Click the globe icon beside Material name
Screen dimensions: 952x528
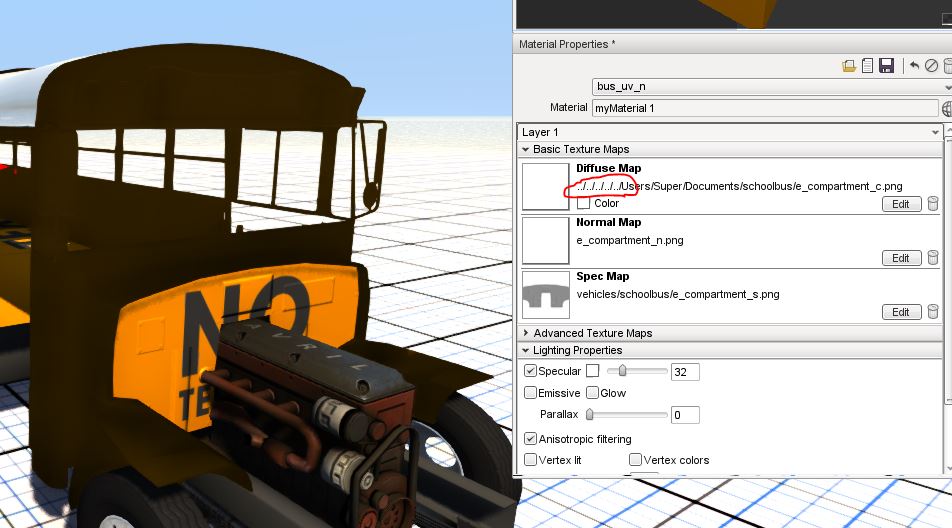point(947,109)
